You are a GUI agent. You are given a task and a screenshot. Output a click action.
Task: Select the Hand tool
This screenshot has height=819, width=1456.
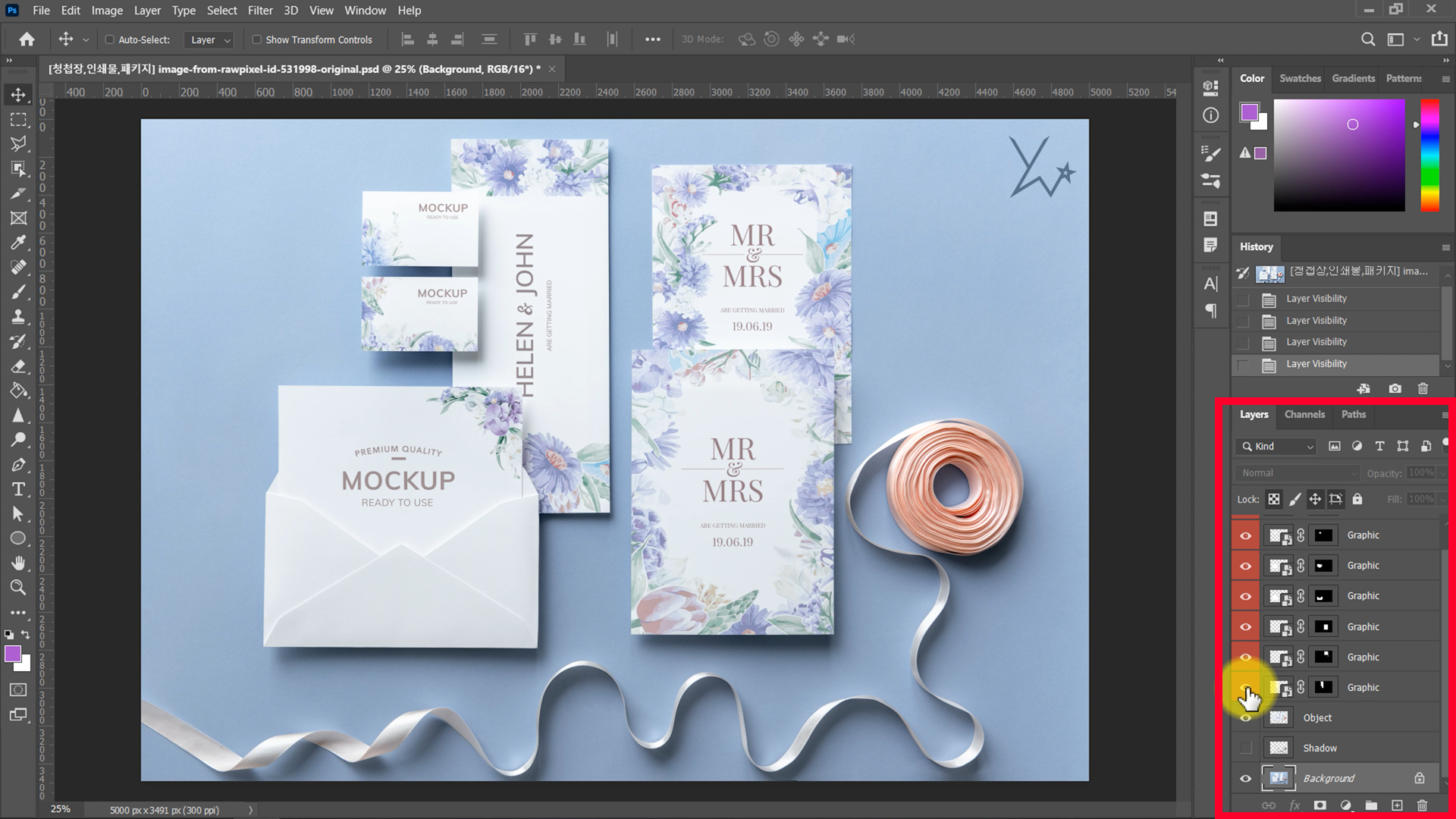(x=18, y=563)
